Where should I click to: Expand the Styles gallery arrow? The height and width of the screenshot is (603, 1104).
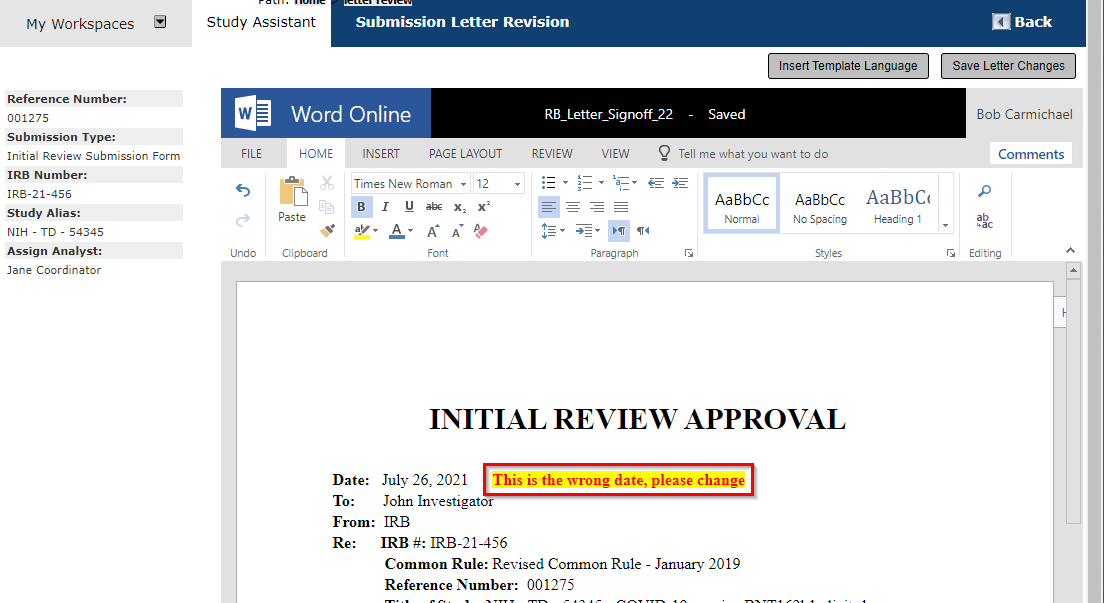click(x=946, y=225)
